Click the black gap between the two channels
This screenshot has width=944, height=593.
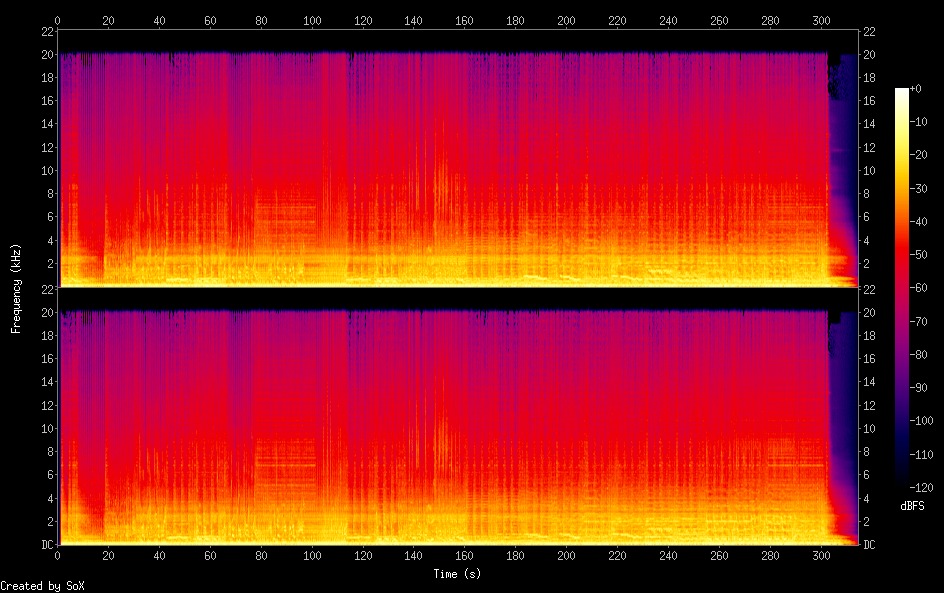[457, 299]
